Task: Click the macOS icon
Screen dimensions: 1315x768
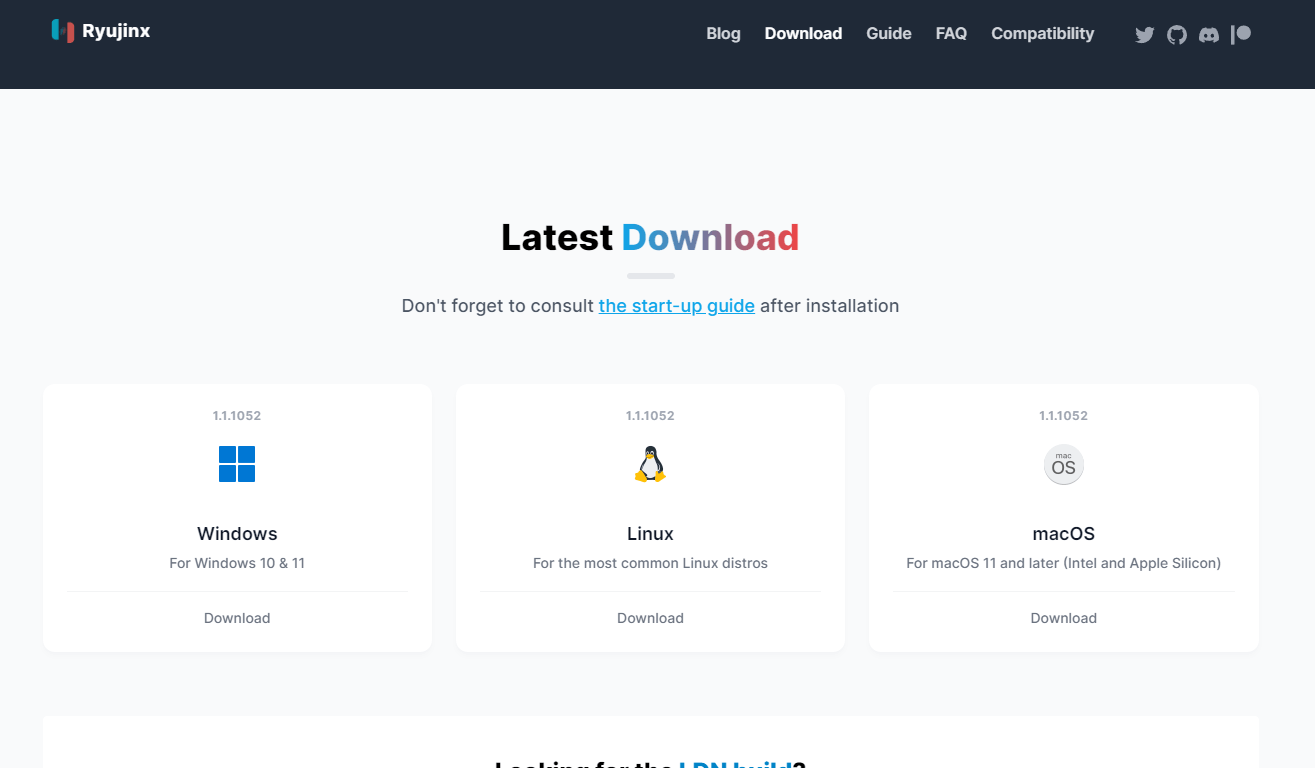Action: point(1064,465)
